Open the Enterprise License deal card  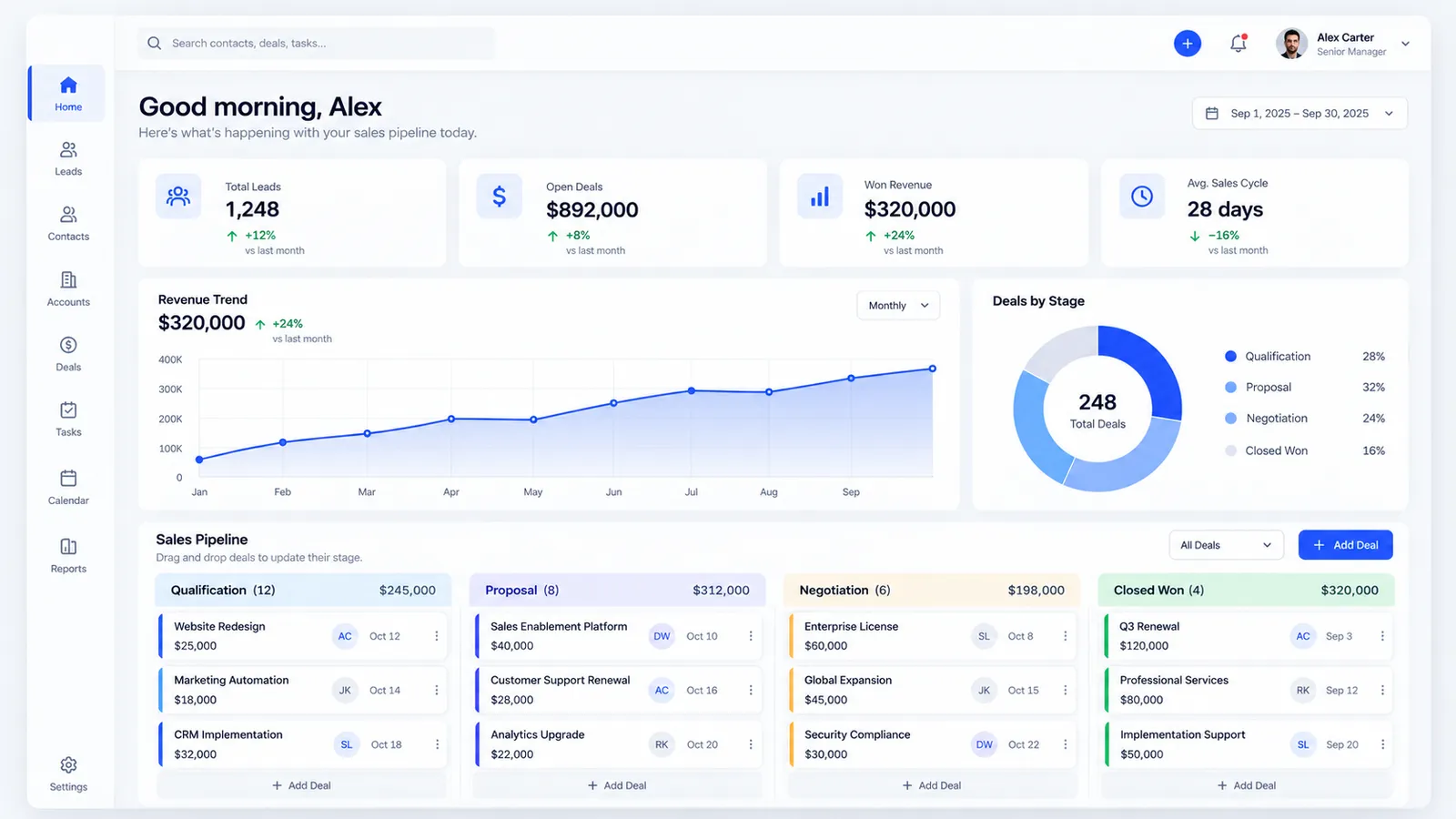932,636
